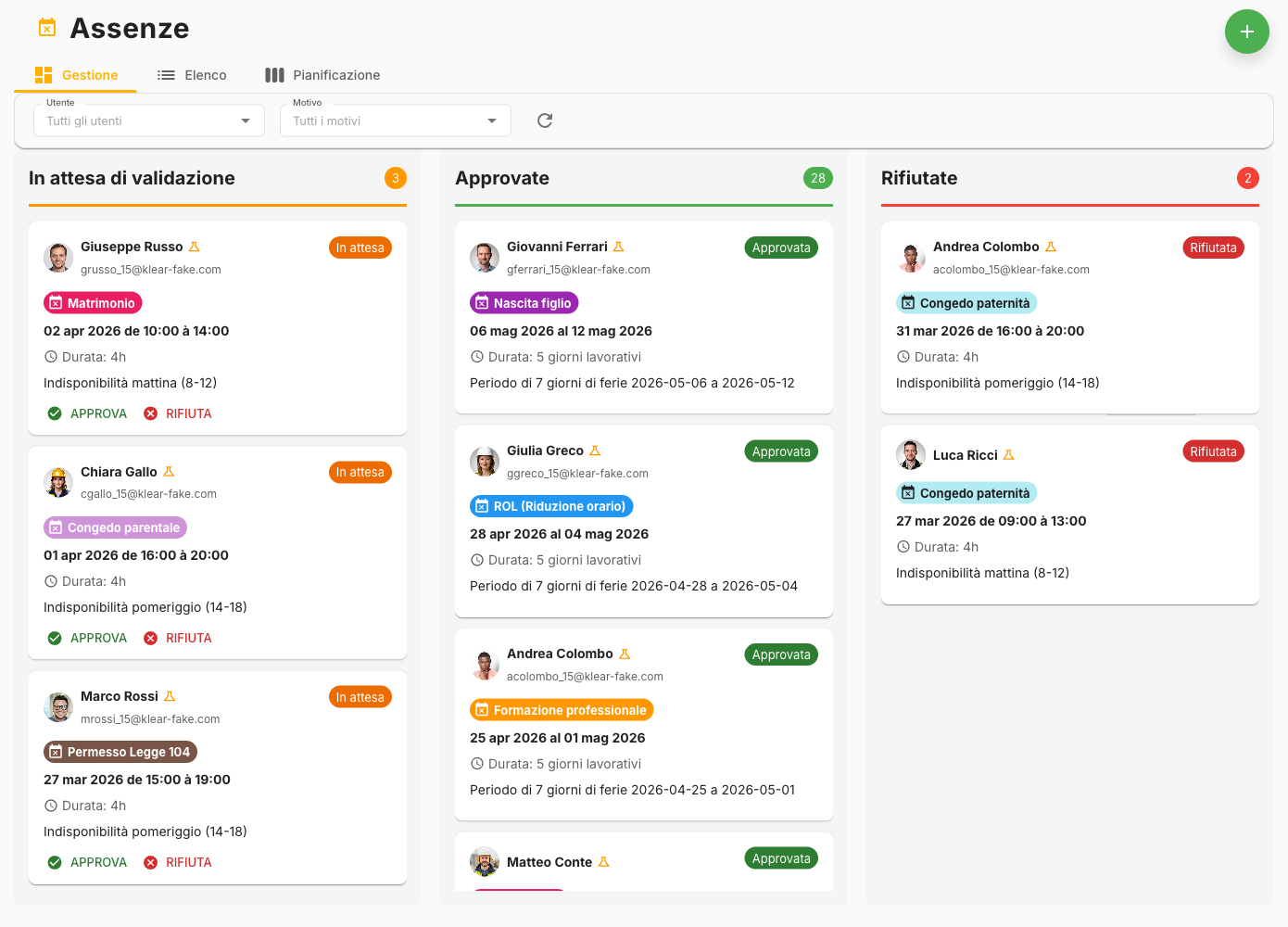Viewport: 1288px width, 927px height.
Task: Switch to the Elenco tab
Action: (192, 75)
